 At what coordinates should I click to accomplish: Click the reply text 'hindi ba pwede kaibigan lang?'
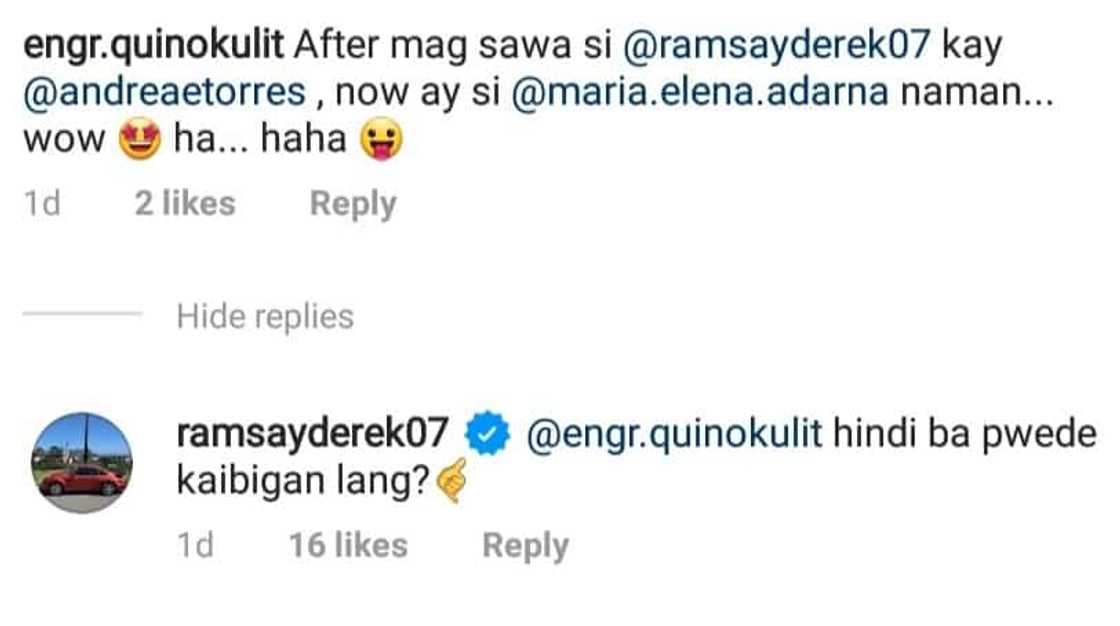click(x=636, y=457)
